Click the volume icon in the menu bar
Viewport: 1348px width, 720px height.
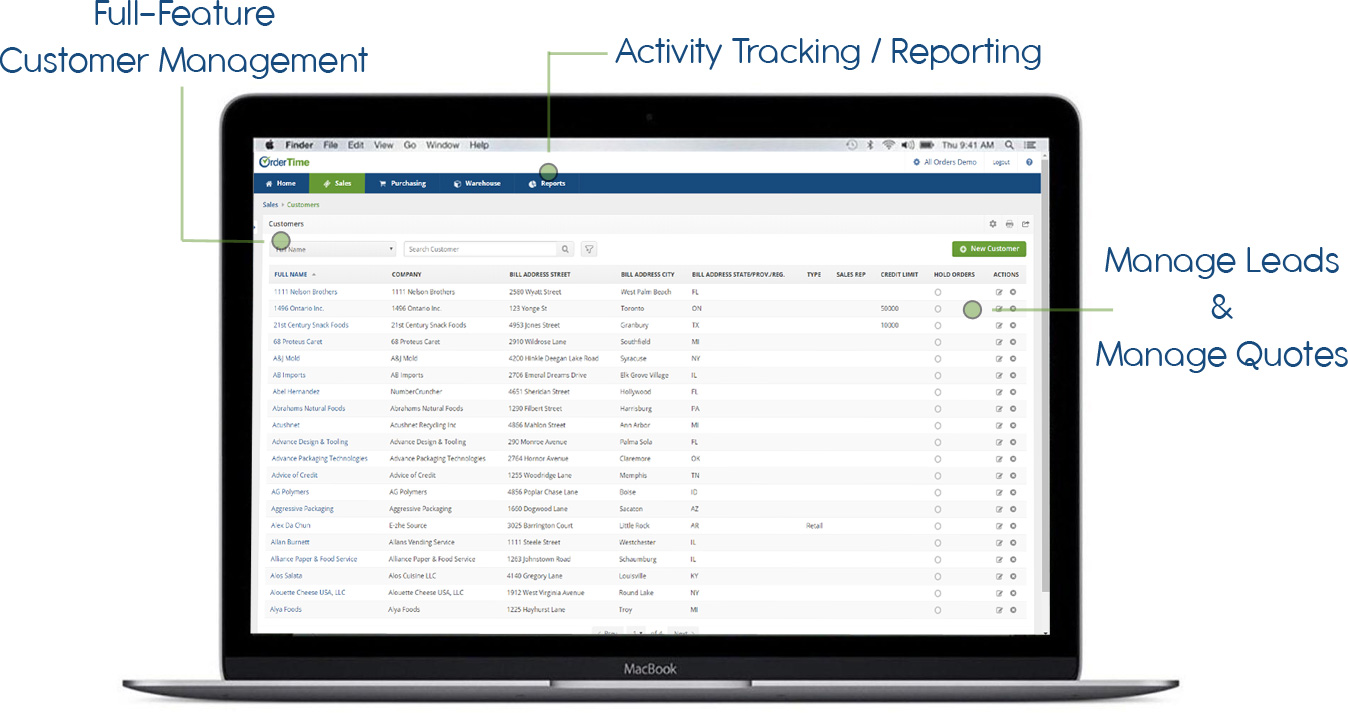point(908,145)
